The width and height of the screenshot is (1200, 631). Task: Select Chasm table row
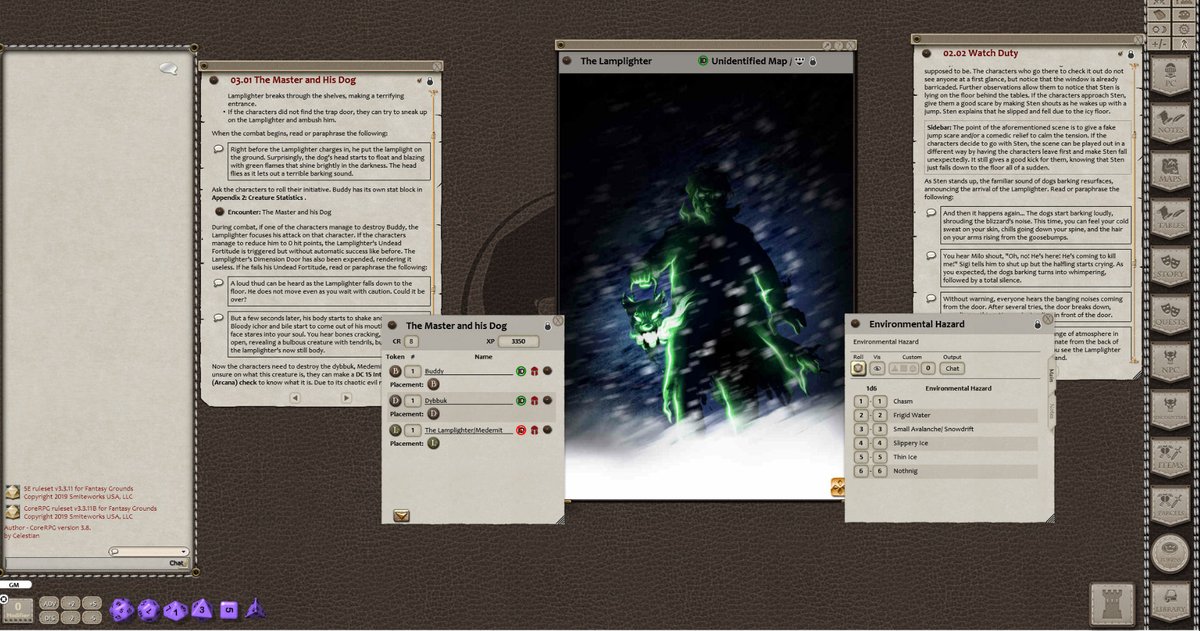(945, 401)
